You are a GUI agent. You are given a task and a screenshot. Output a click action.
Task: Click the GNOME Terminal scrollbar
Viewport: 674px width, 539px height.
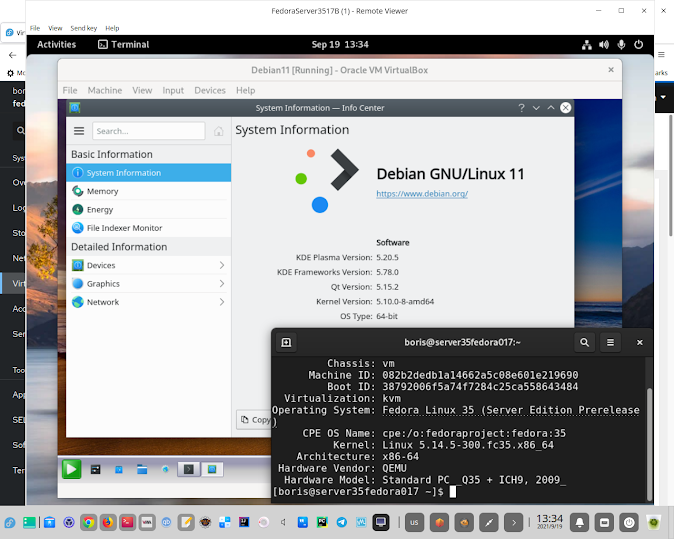(649, 444)
